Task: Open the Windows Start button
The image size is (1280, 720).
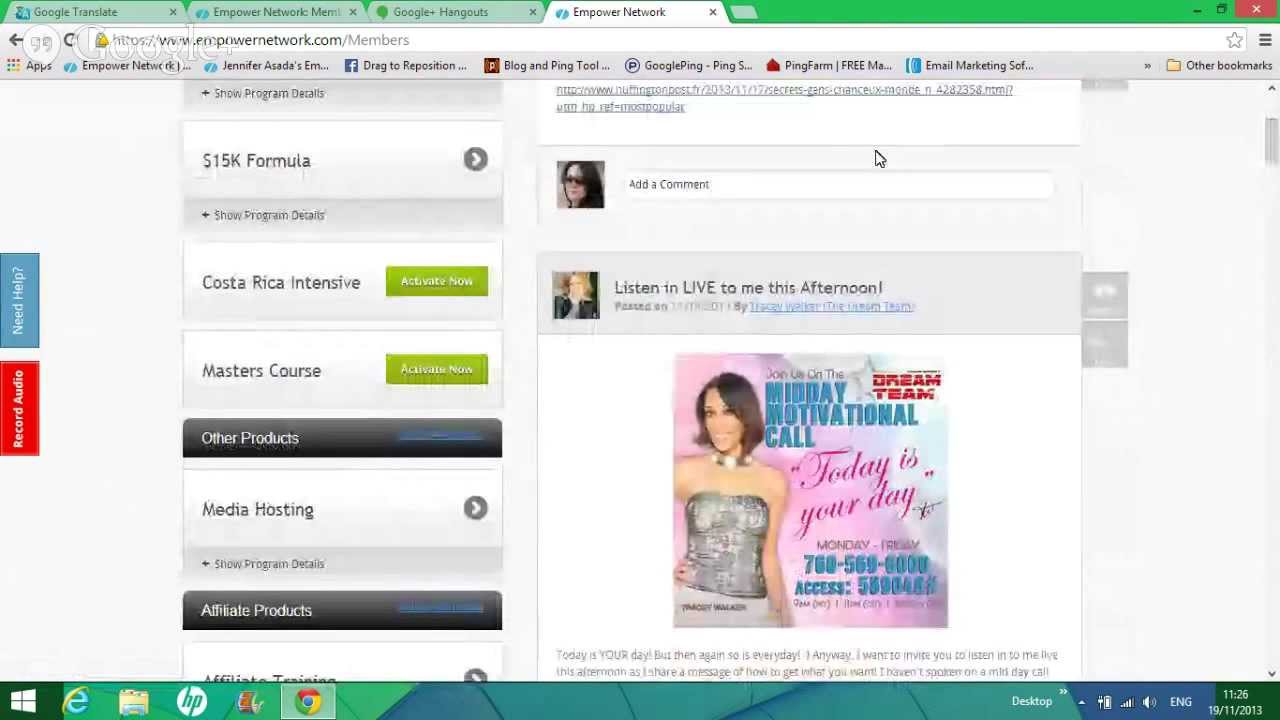Action: click(x=23, y=701)
